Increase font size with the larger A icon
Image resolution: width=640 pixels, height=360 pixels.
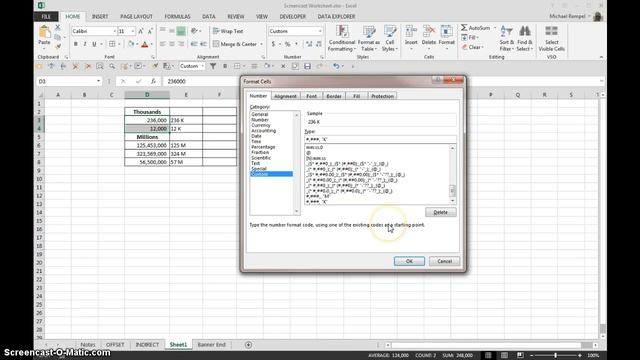141,31
